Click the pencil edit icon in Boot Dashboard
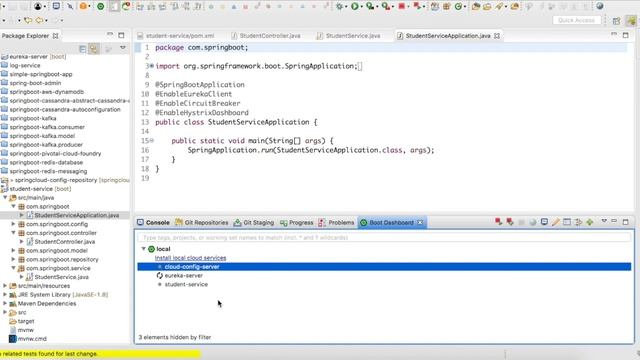640x360 pixels. click(x=556, y=222)
